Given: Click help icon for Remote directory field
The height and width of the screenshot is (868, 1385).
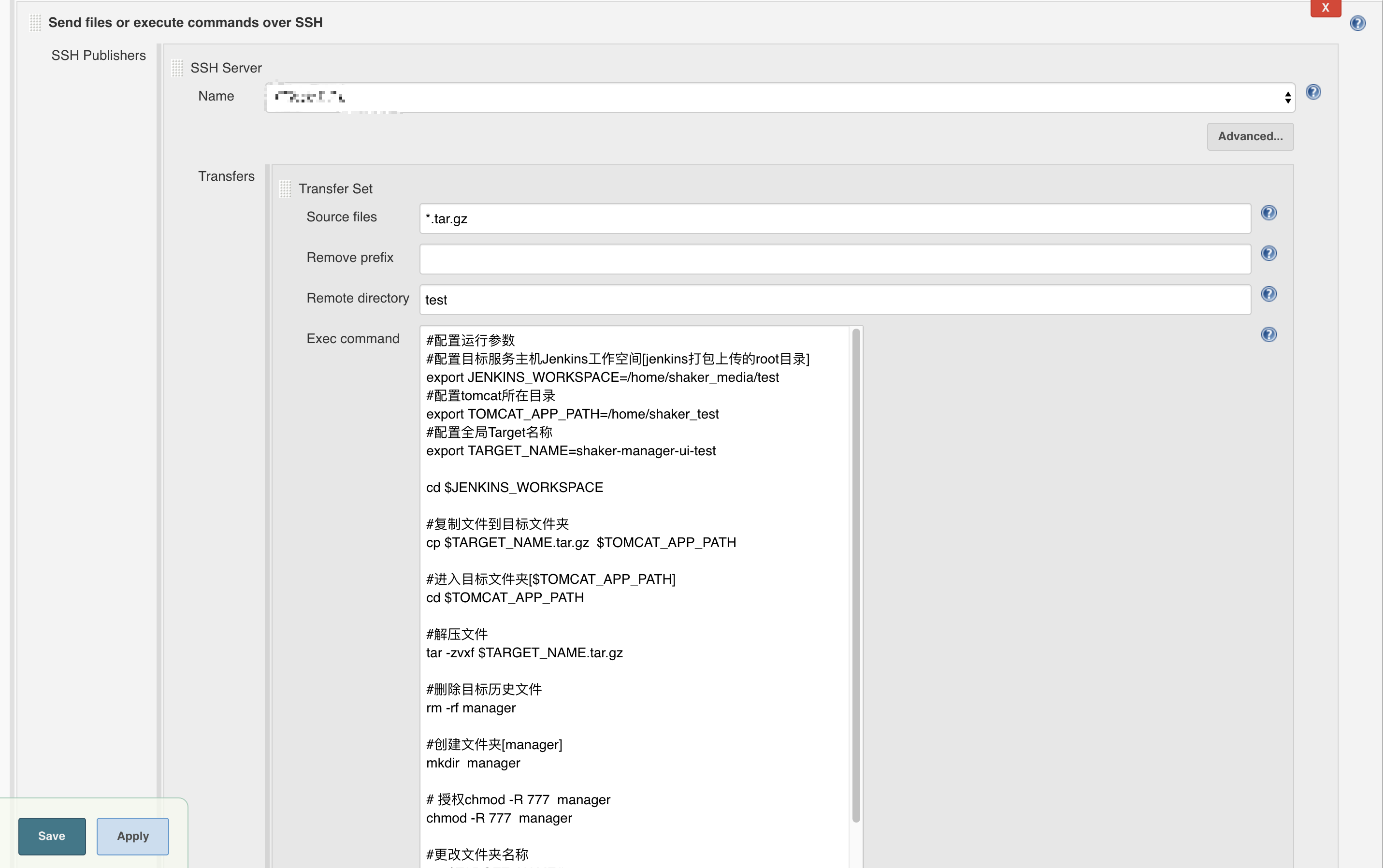Looking at the screenshot, I should point(1268,294).
